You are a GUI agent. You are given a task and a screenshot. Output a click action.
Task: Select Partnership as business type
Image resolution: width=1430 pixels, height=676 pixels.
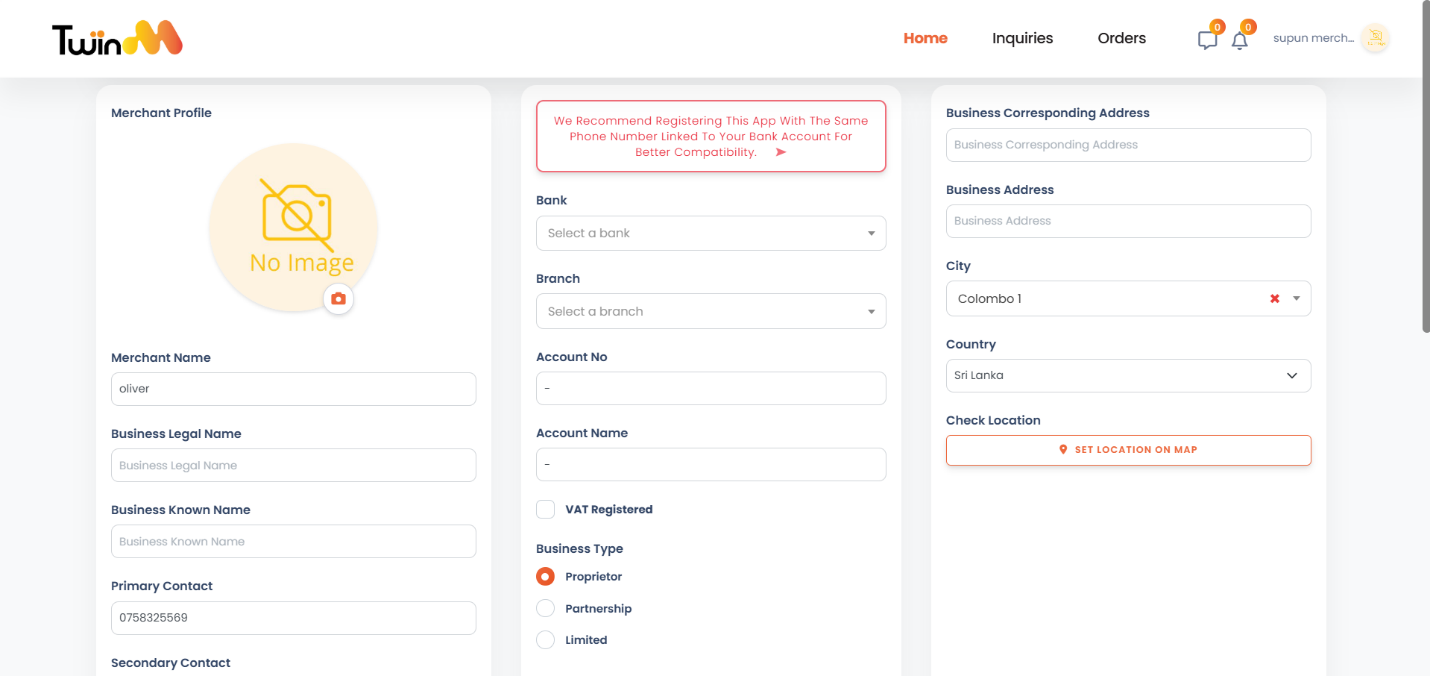tap(545, 608)
